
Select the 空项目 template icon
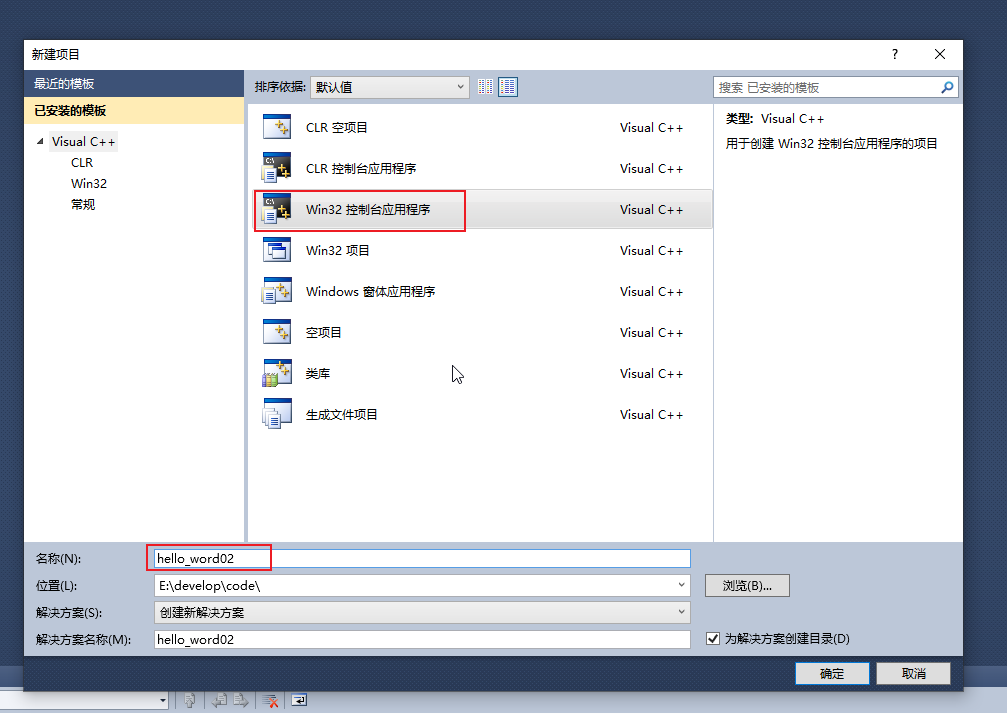click(277, 332)
